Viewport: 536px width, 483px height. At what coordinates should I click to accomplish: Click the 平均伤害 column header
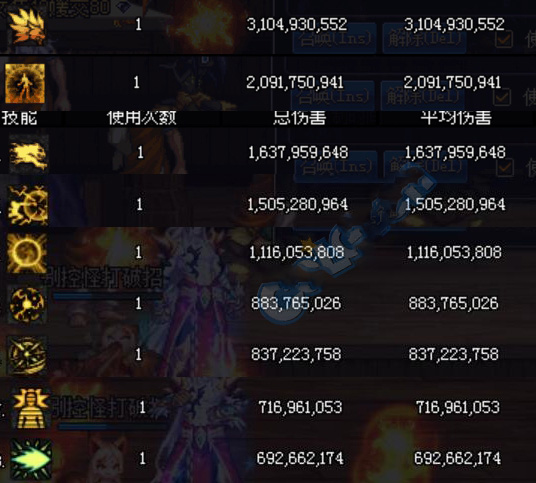pyautogui.click(x=456, y=118)
